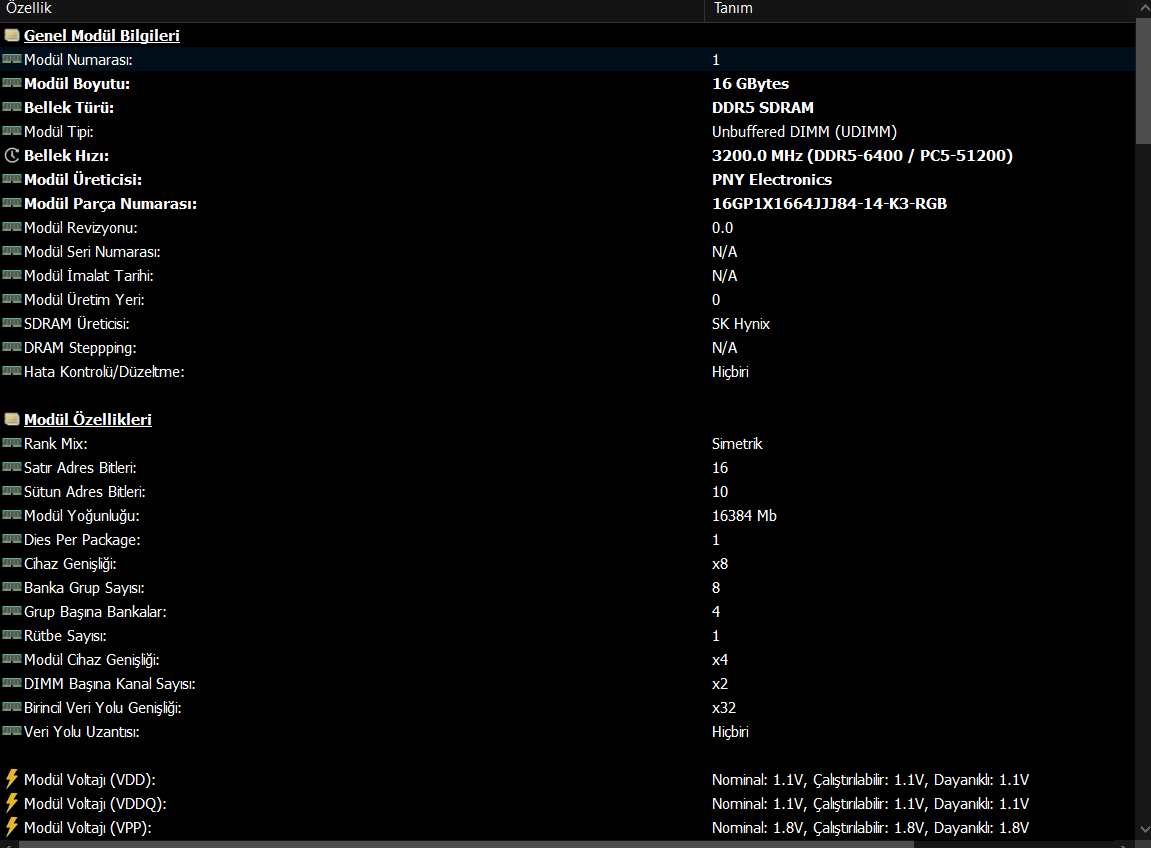The image size is (1151, 848).
Task: Select the Birincil Veri Yolu Genişliği label
Action: [103, 708]
